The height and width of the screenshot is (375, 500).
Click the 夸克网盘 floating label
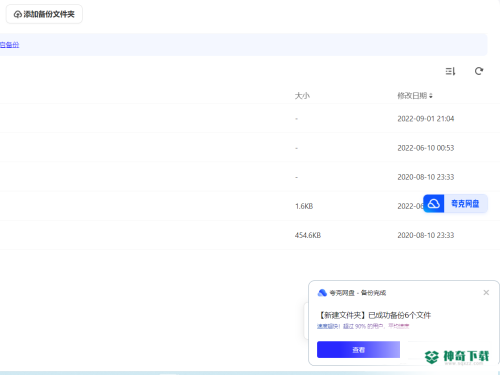coord(465,203)
